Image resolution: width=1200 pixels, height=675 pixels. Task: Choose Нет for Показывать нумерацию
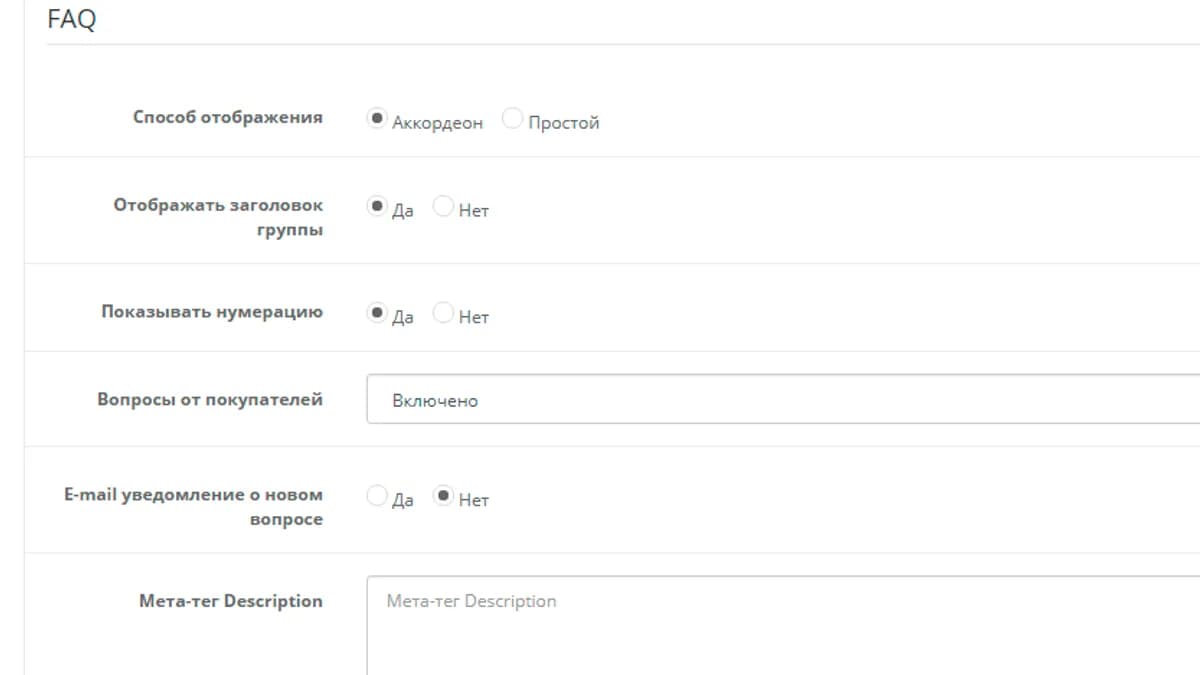tap(443, 313)
